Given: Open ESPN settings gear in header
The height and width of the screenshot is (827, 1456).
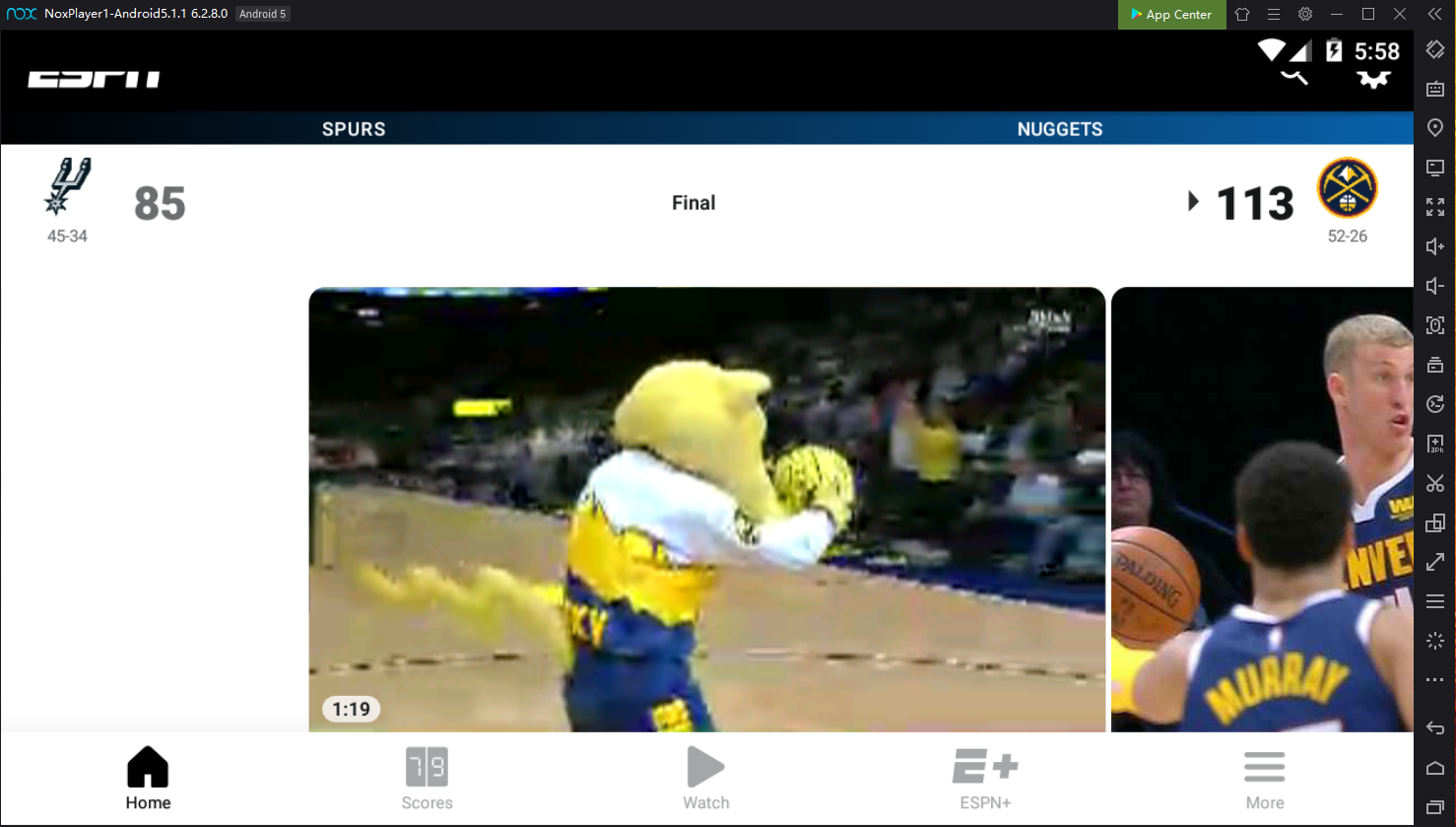Looking at the screenshot, I should coord(1373,79).
